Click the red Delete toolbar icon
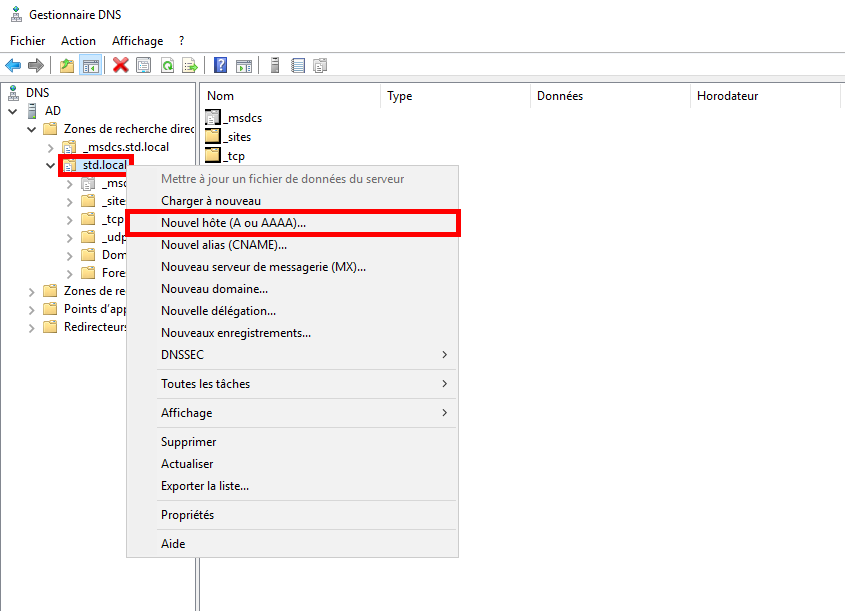Screen dimensions: 845x611 coord(120,65)
